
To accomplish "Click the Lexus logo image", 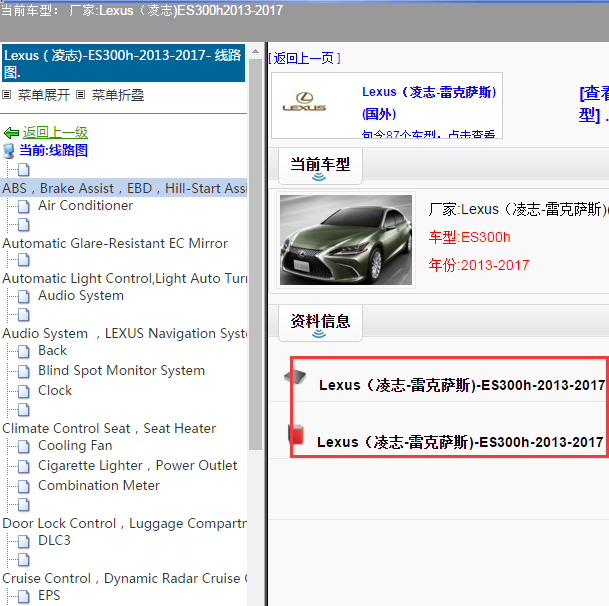I will (304, 102).
